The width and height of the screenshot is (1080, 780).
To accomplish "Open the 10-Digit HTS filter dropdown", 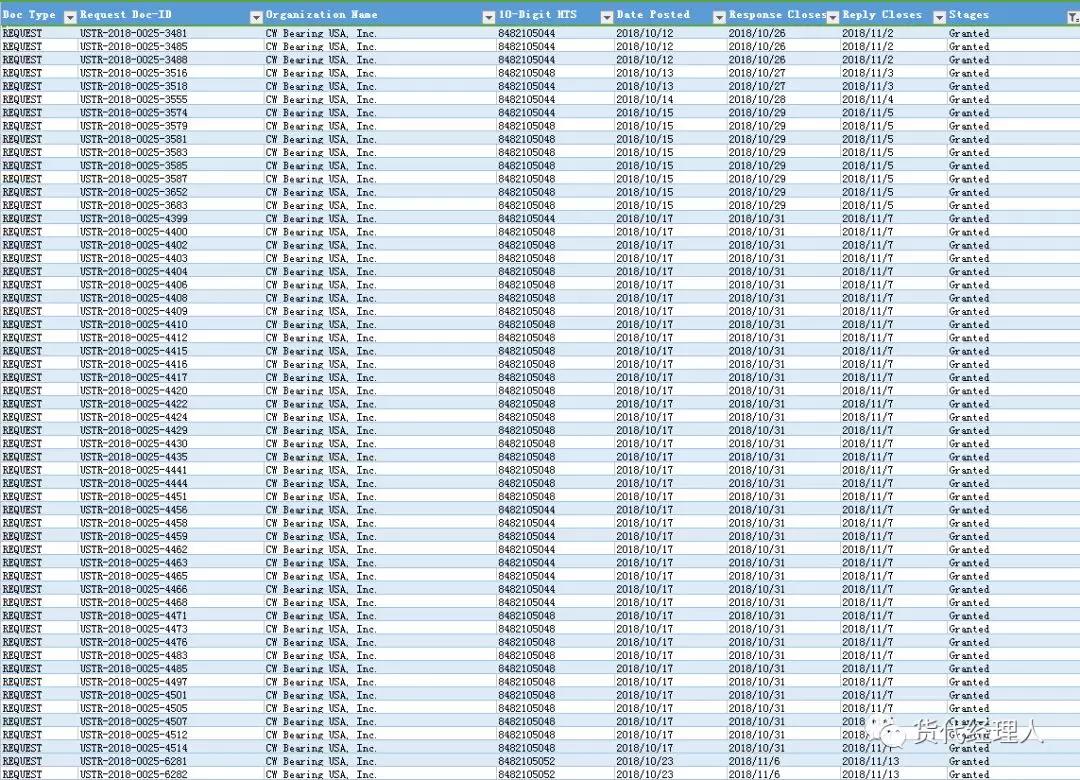I will click(606, 17).
